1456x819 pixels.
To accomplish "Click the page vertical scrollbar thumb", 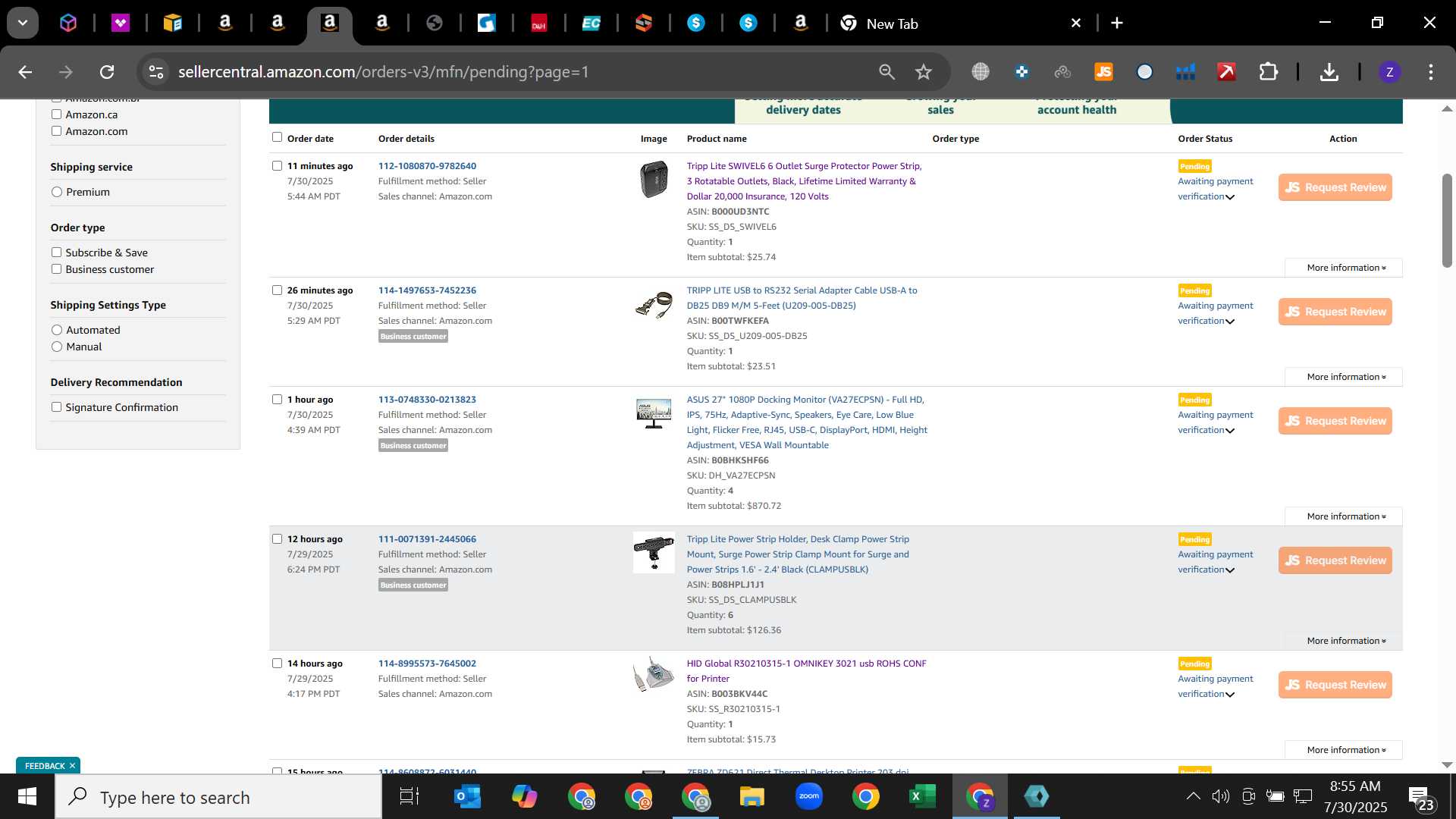I will 1447,221.
